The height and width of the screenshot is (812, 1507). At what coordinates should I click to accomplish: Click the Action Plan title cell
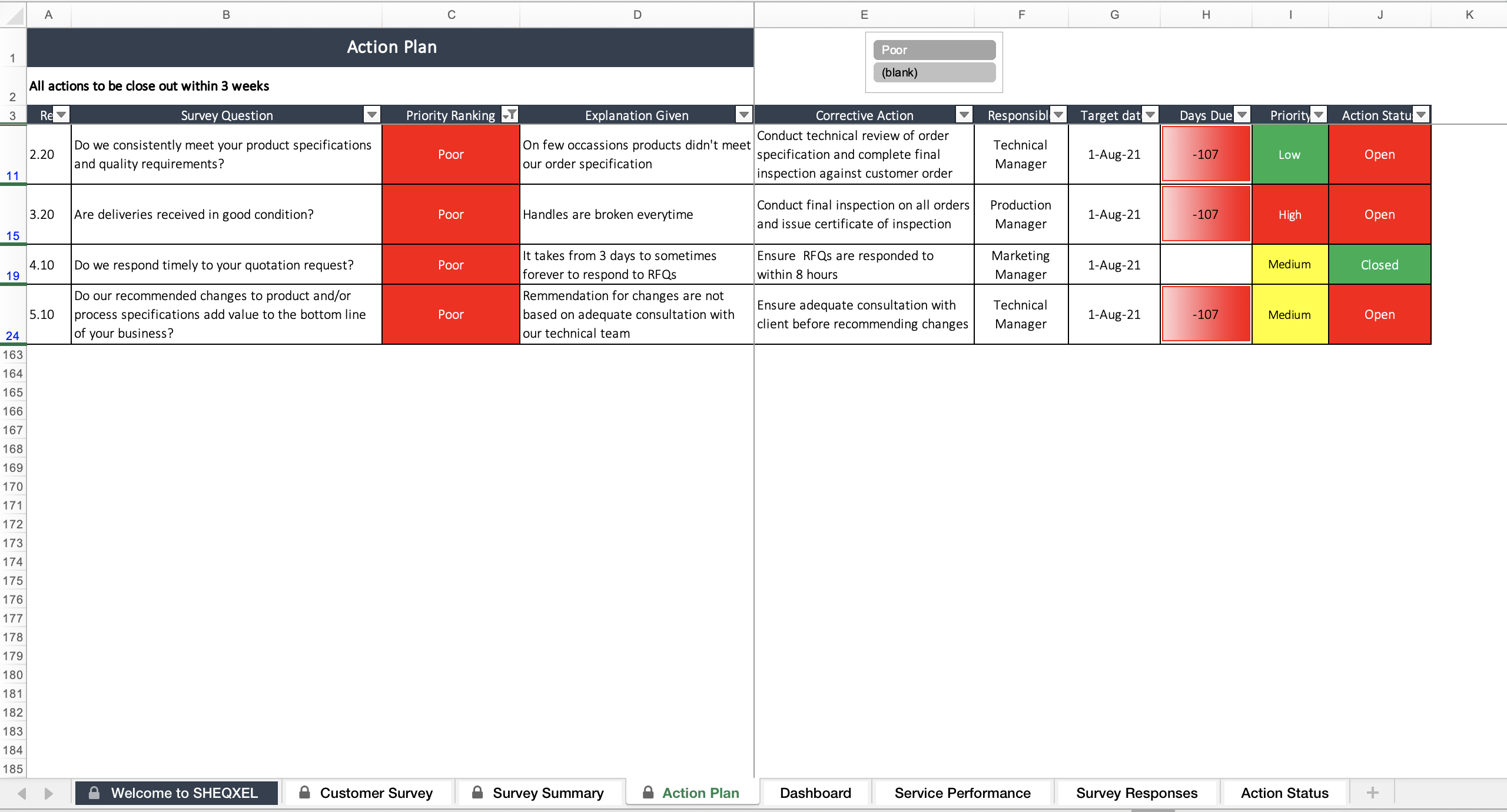390,47
